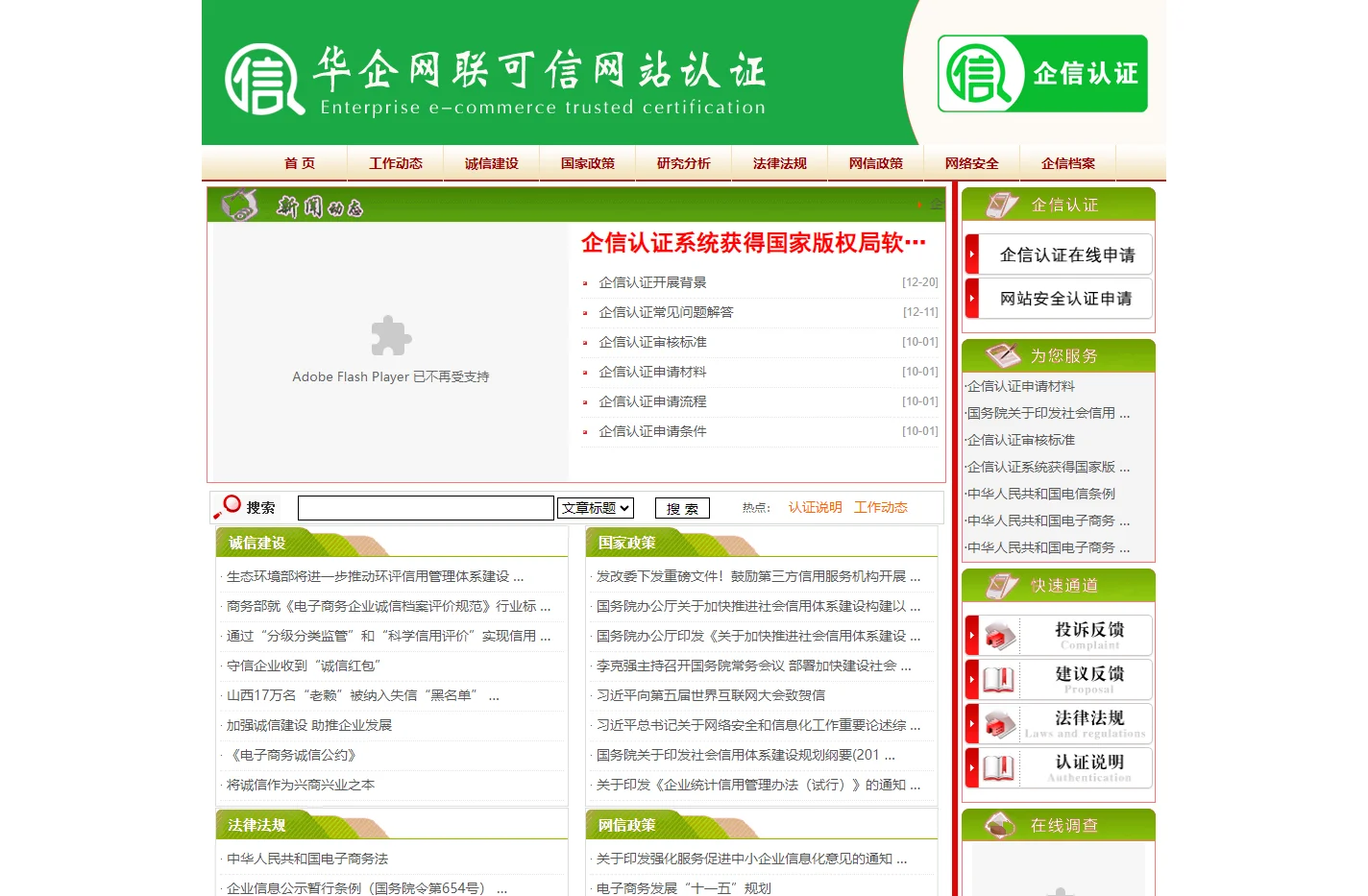
Task: Open article 中华人民共和国电子商务法
Action: [307, 859]
